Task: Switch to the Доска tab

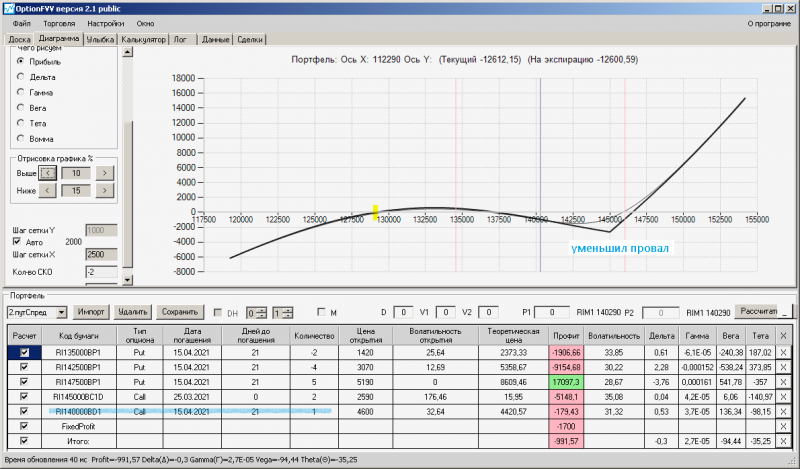Action: 19,39
